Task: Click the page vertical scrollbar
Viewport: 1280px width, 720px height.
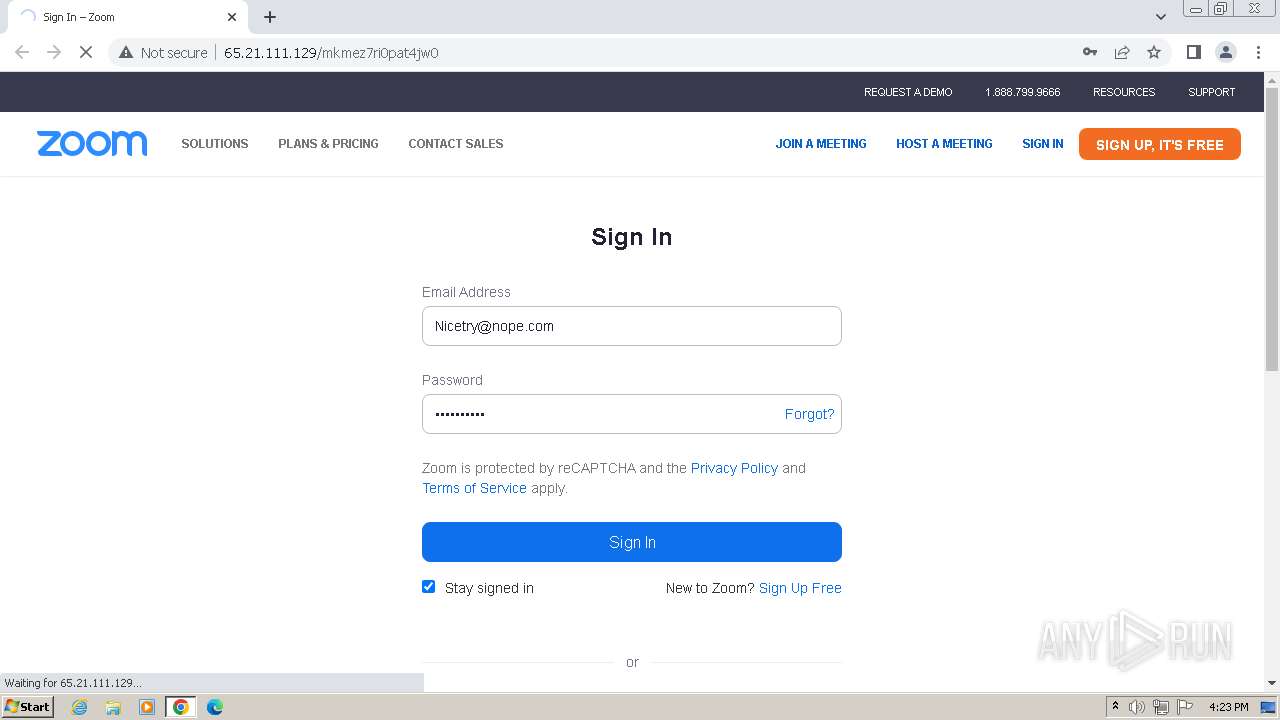Action: click(1272, 380)
